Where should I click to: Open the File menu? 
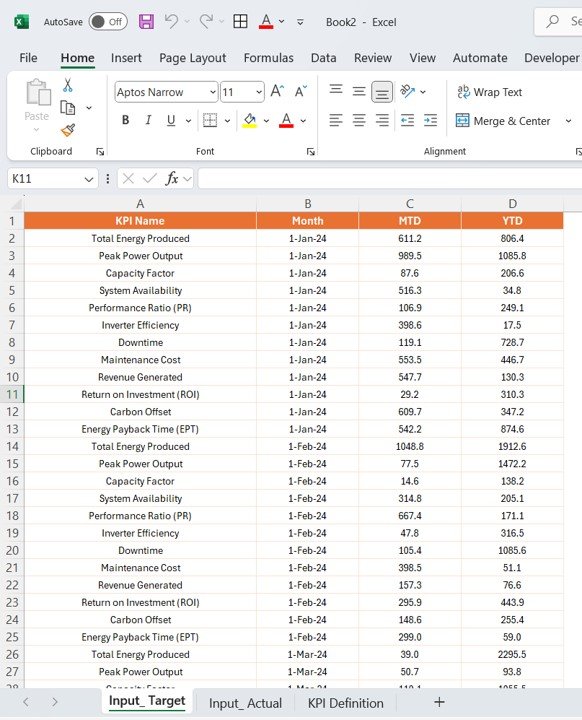pyautogui.click(x=28, y=58)
